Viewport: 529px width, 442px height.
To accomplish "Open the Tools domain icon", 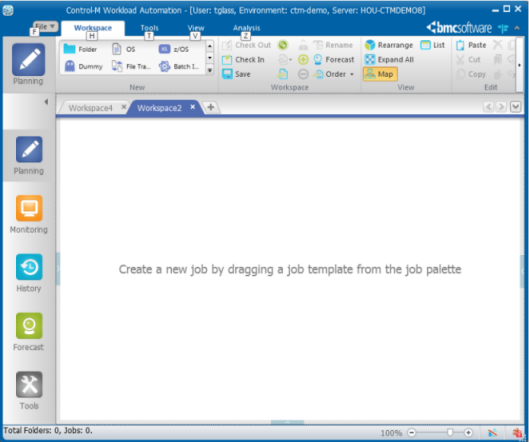I will (29, 385).
